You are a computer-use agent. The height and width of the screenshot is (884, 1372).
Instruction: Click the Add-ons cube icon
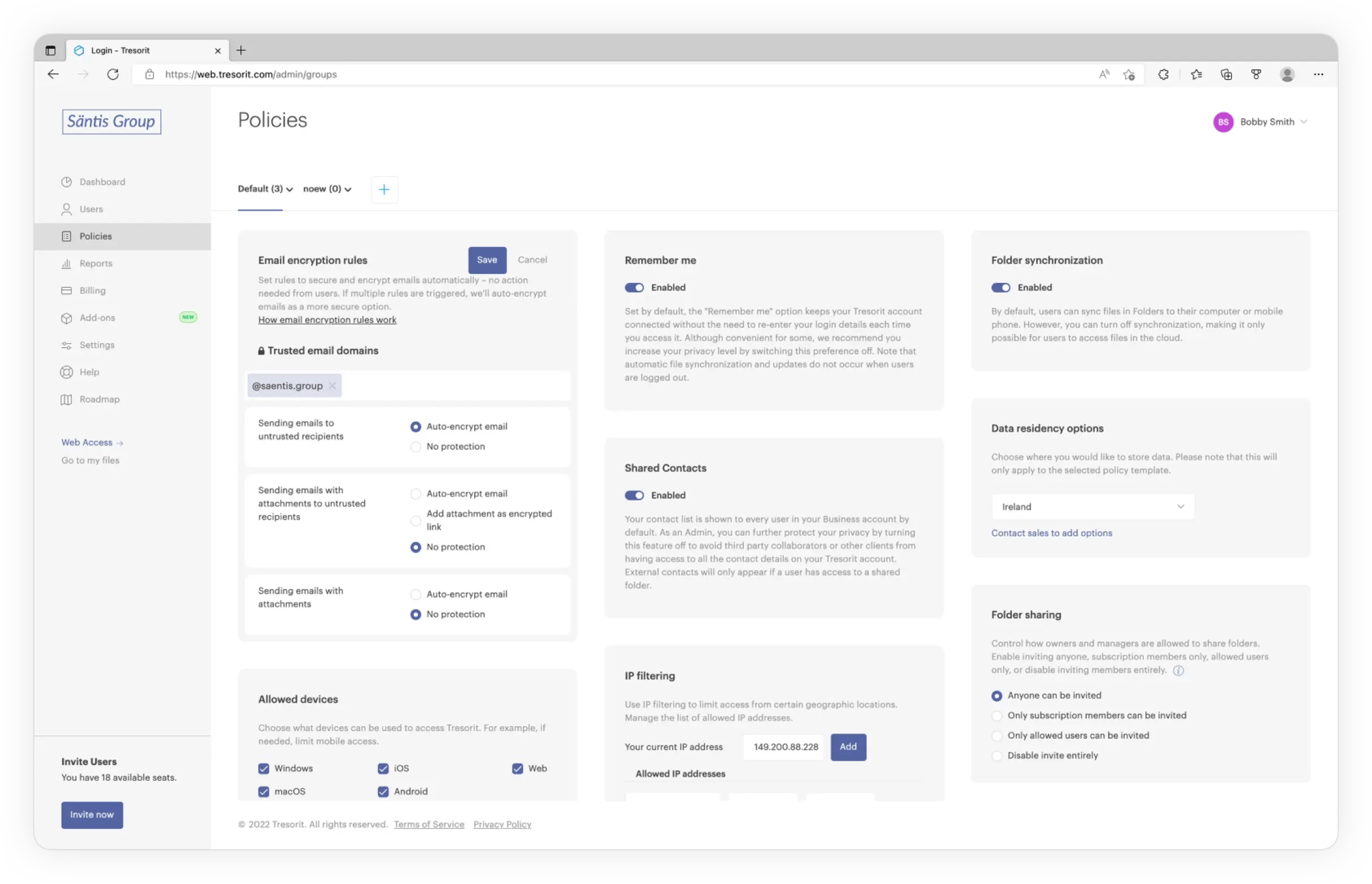tap(66, 318)
